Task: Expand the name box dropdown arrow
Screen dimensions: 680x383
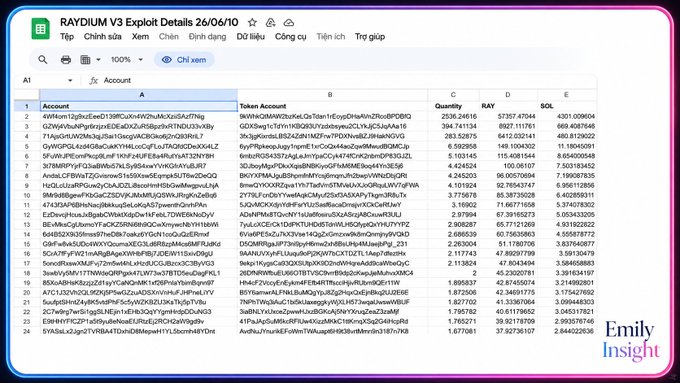Action: click(x=70, y=80)
